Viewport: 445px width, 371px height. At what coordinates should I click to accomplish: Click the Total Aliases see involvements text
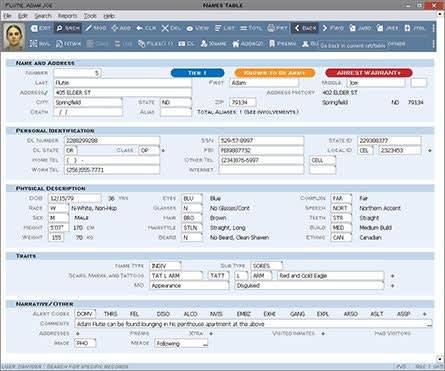pyautogui.click(x=248, y=112)
